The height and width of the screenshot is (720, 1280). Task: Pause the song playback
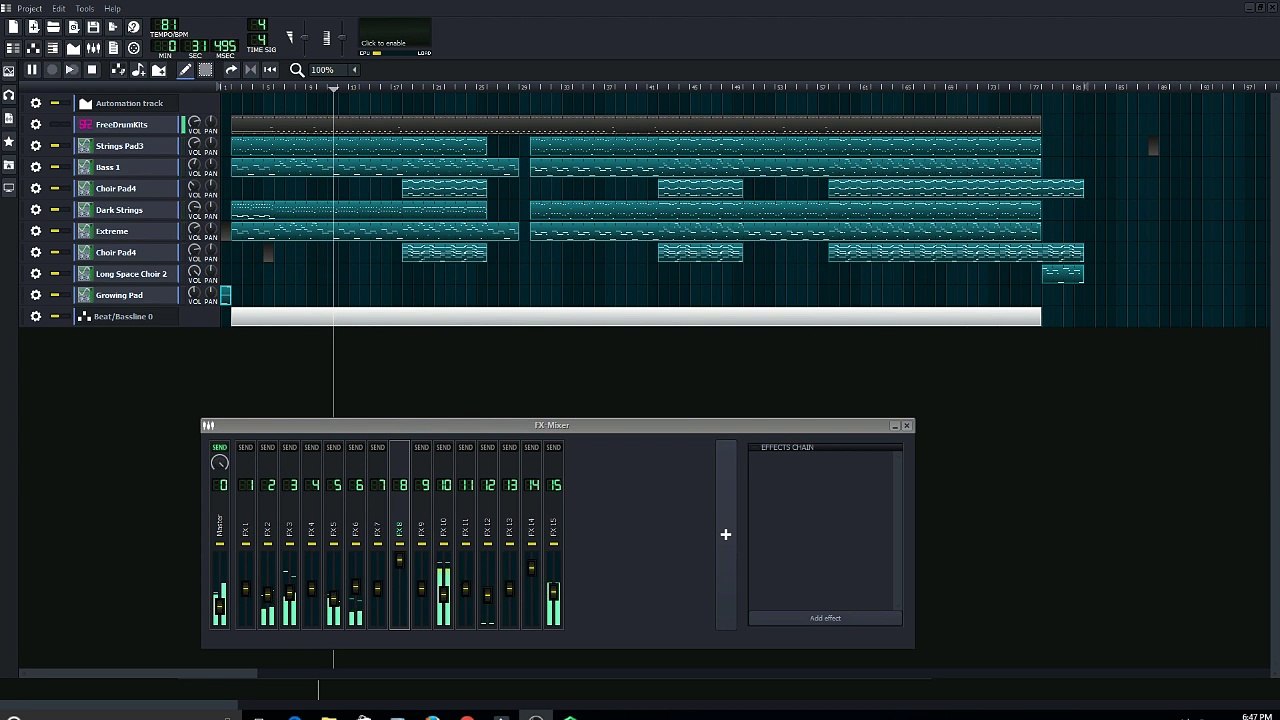point(32,70)
